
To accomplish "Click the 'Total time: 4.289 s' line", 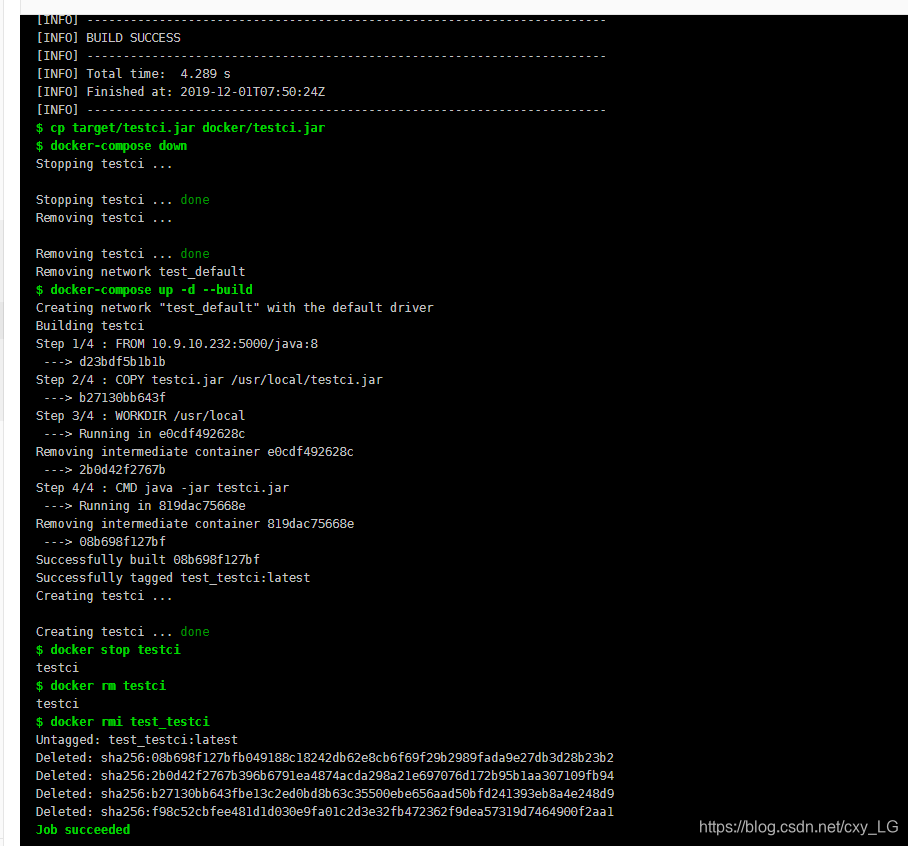I will [133, 74].
